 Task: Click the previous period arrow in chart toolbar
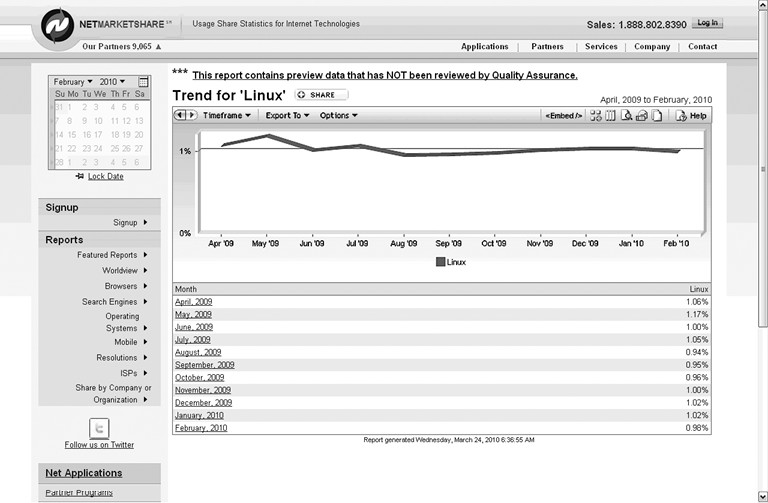pos(180,115)
